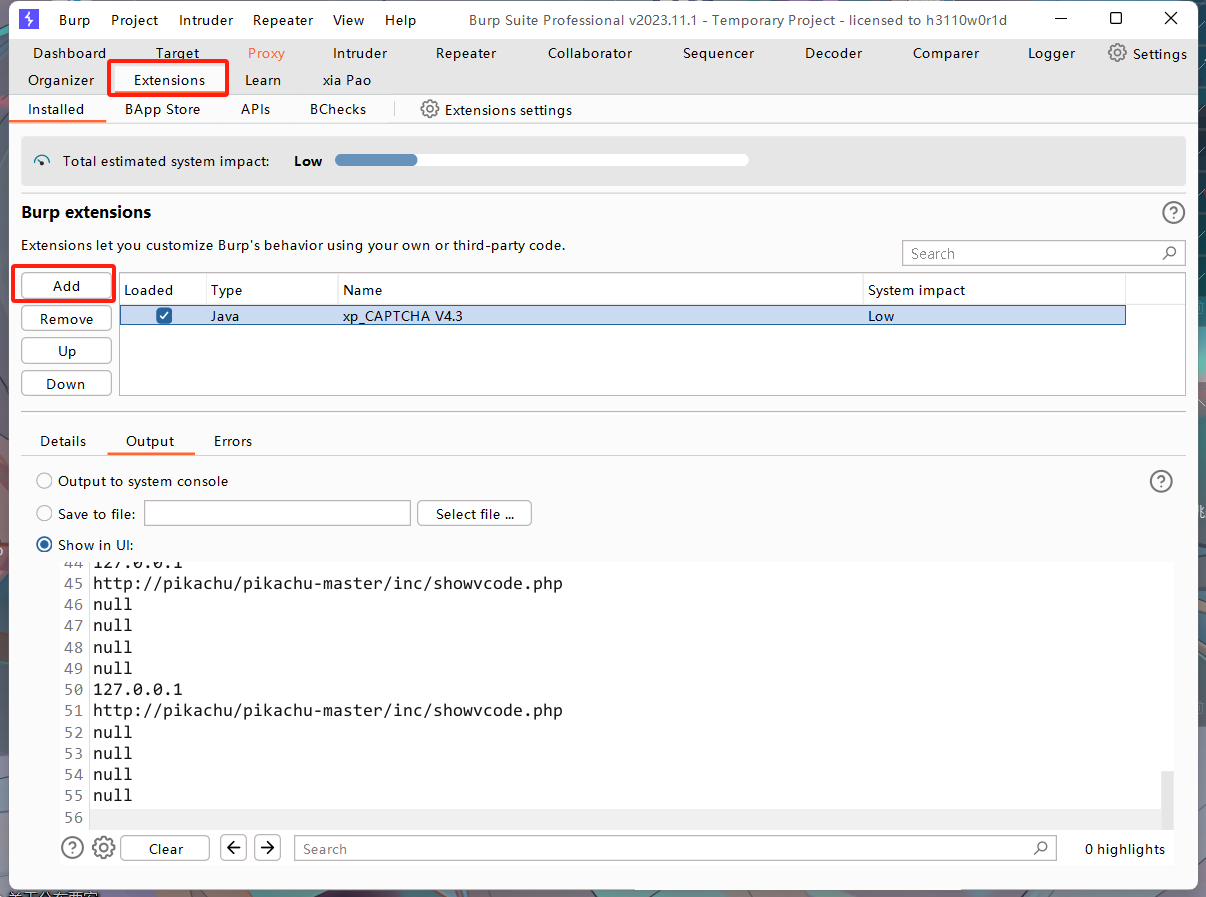Go to next search match arrow
Viewport: 1206px width, 897px height.
(267, 848)
